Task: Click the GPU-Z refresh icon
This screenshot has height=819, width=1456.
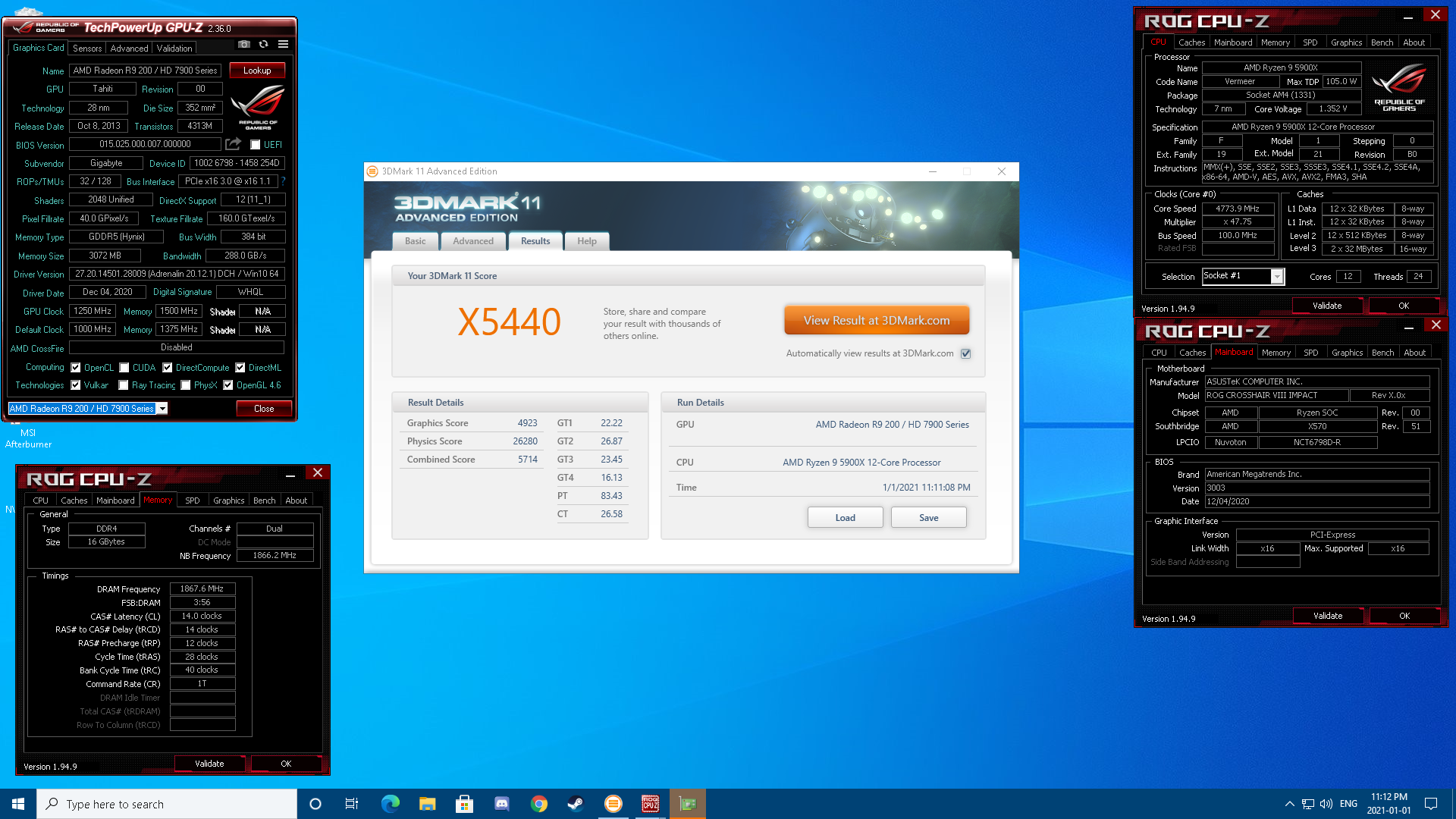Action: tap(263, 45)
